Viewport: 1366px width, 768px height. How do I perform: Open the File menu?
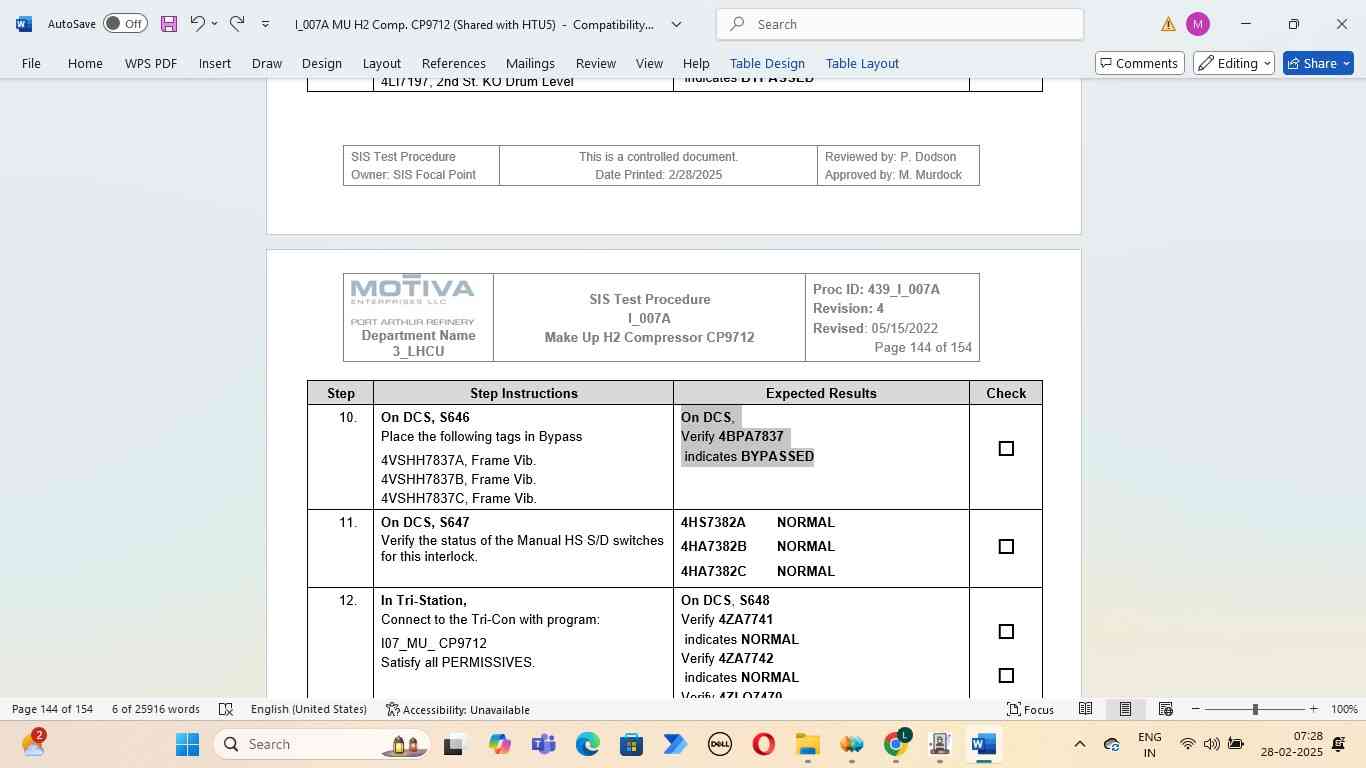coord(31,63)
